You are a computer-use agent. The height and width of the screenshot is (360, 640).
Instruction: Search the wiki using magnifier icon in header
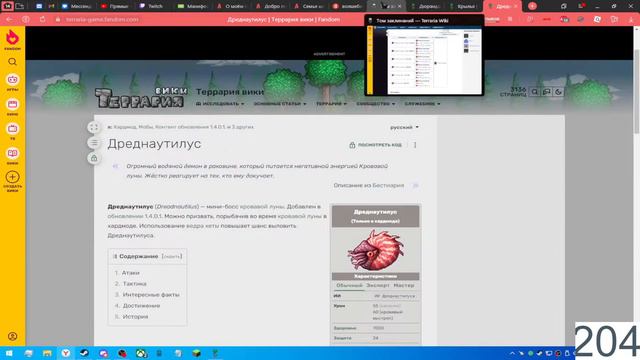coord(535,92)
